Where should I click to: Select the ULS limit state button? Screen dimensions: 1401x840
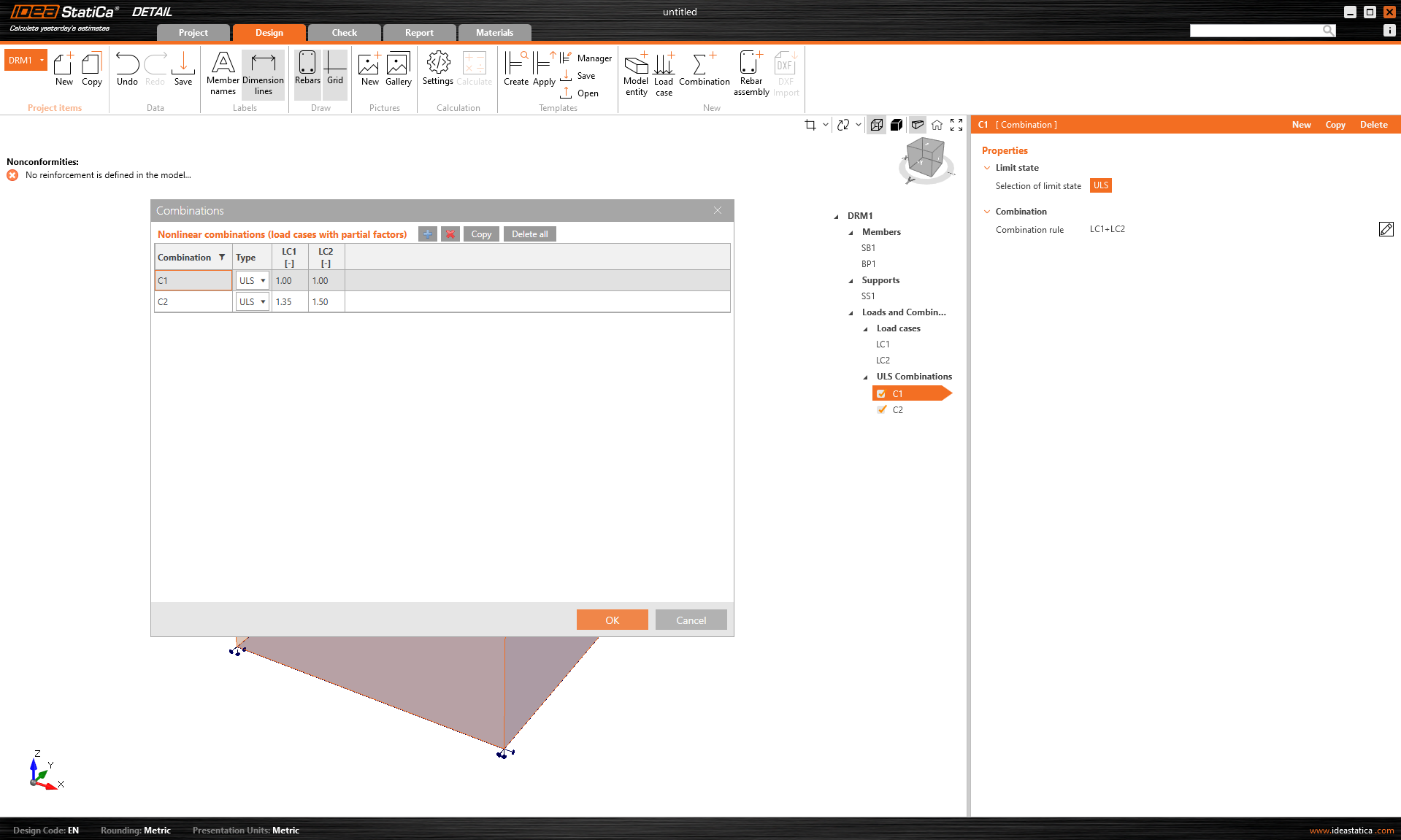pyautogui.click(x=1101, y=185)
